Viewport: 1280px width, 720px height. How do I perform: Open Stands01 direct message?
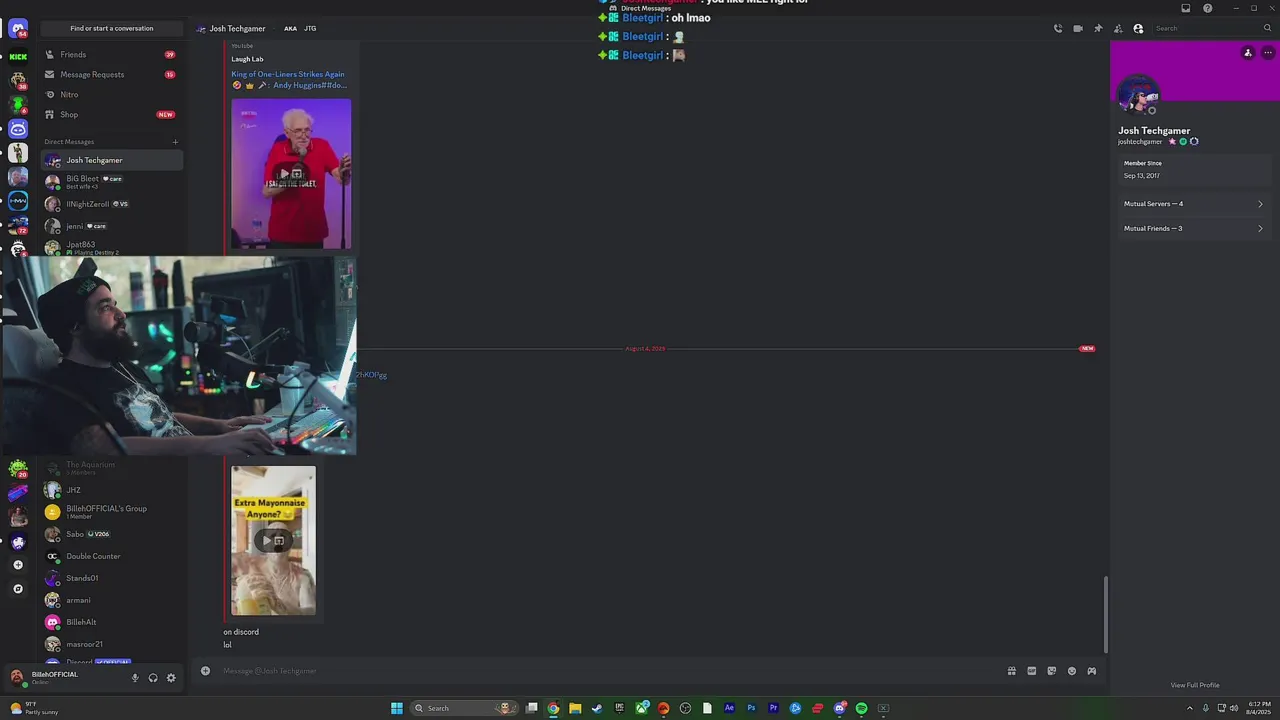(112, 578)
